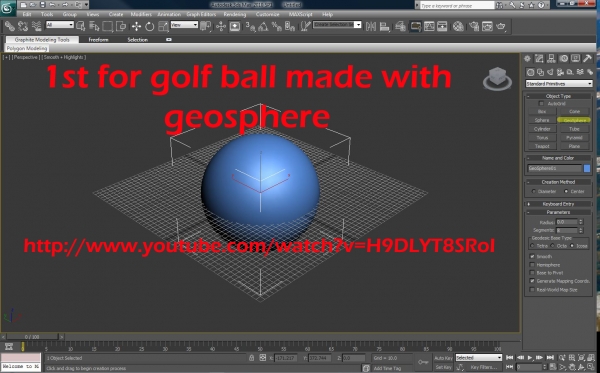
Task: Expand the Keyboard Entry rollout
Action: tap(558, 204)
